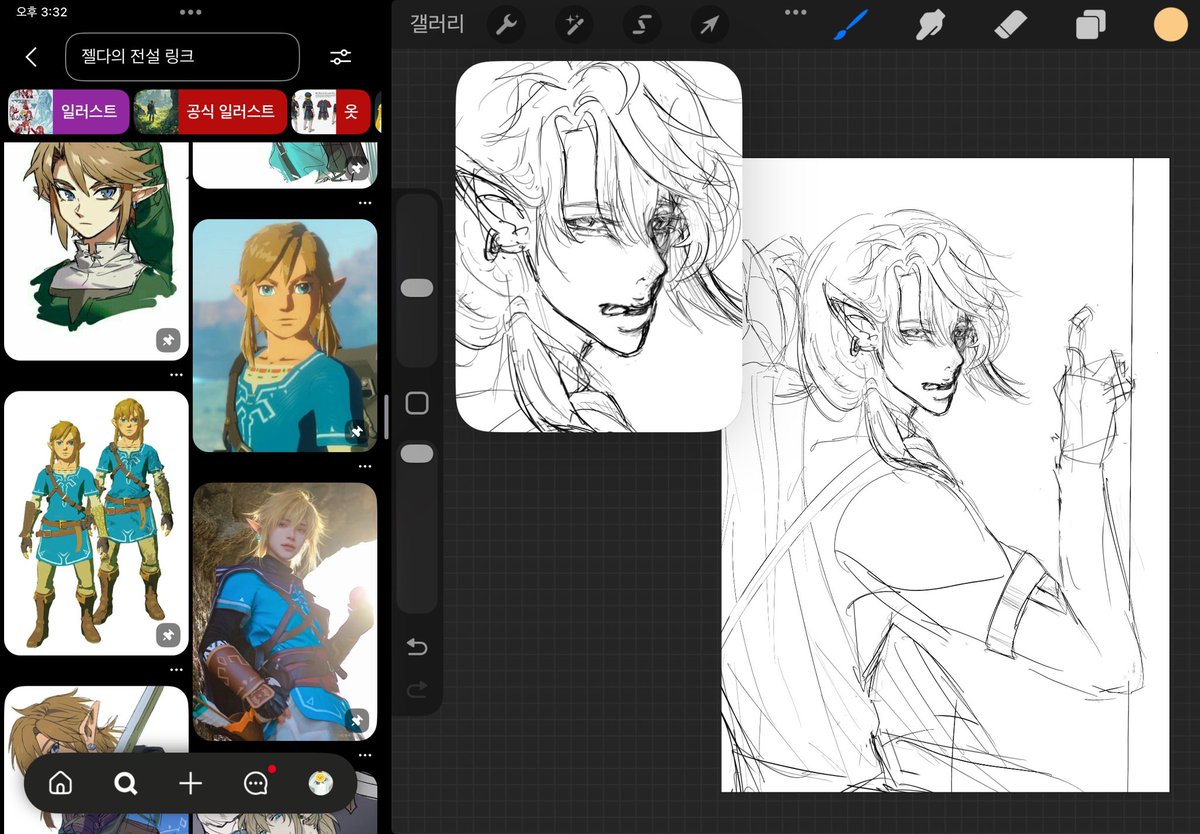Select the 일러스트 category chip
Screen dimensions: 1200x834
pyautogui.click(x=69, y=112)
